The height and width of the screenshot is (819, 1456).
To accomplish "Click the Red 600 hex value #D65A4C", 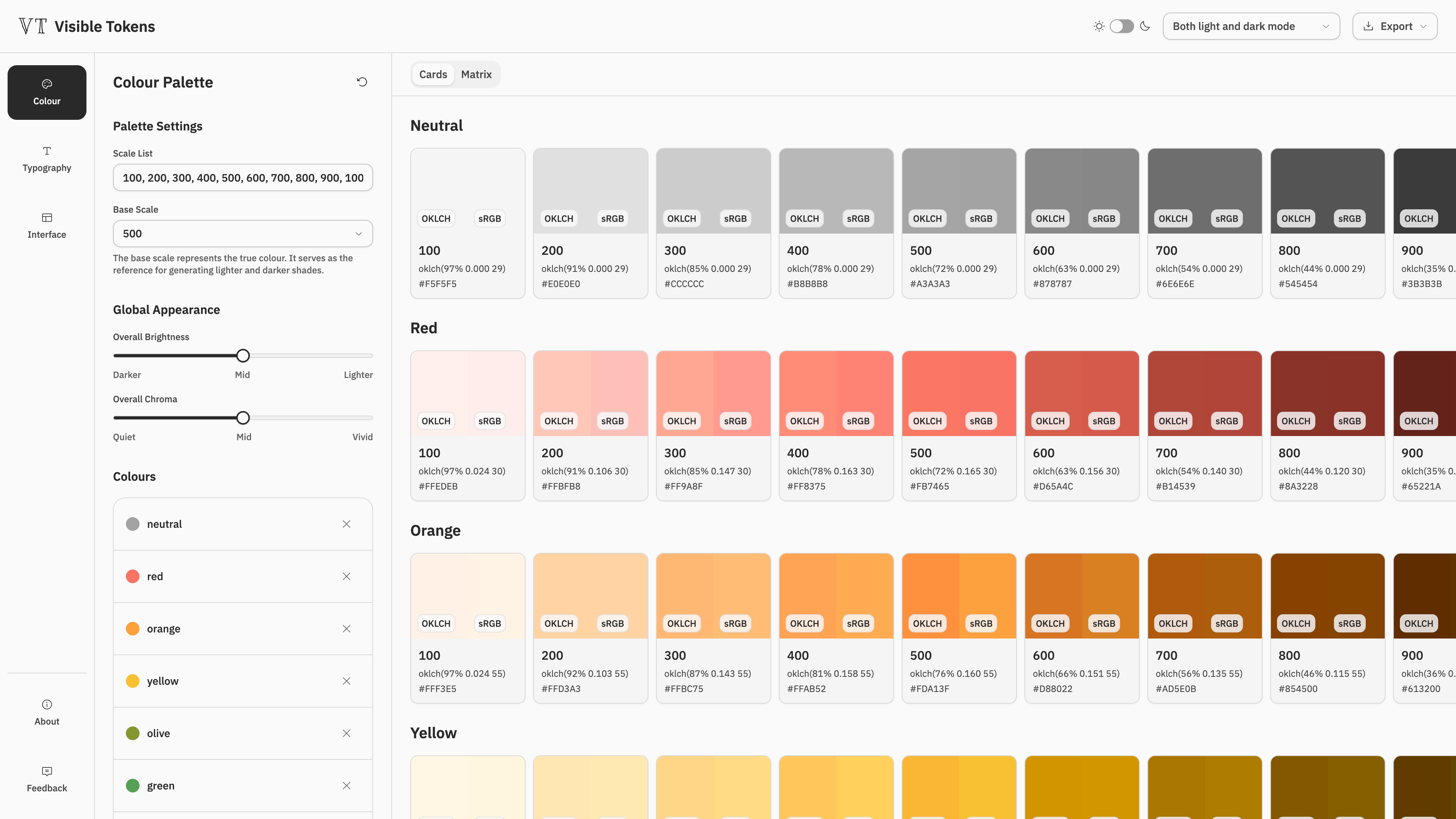I will point(1053,486).
